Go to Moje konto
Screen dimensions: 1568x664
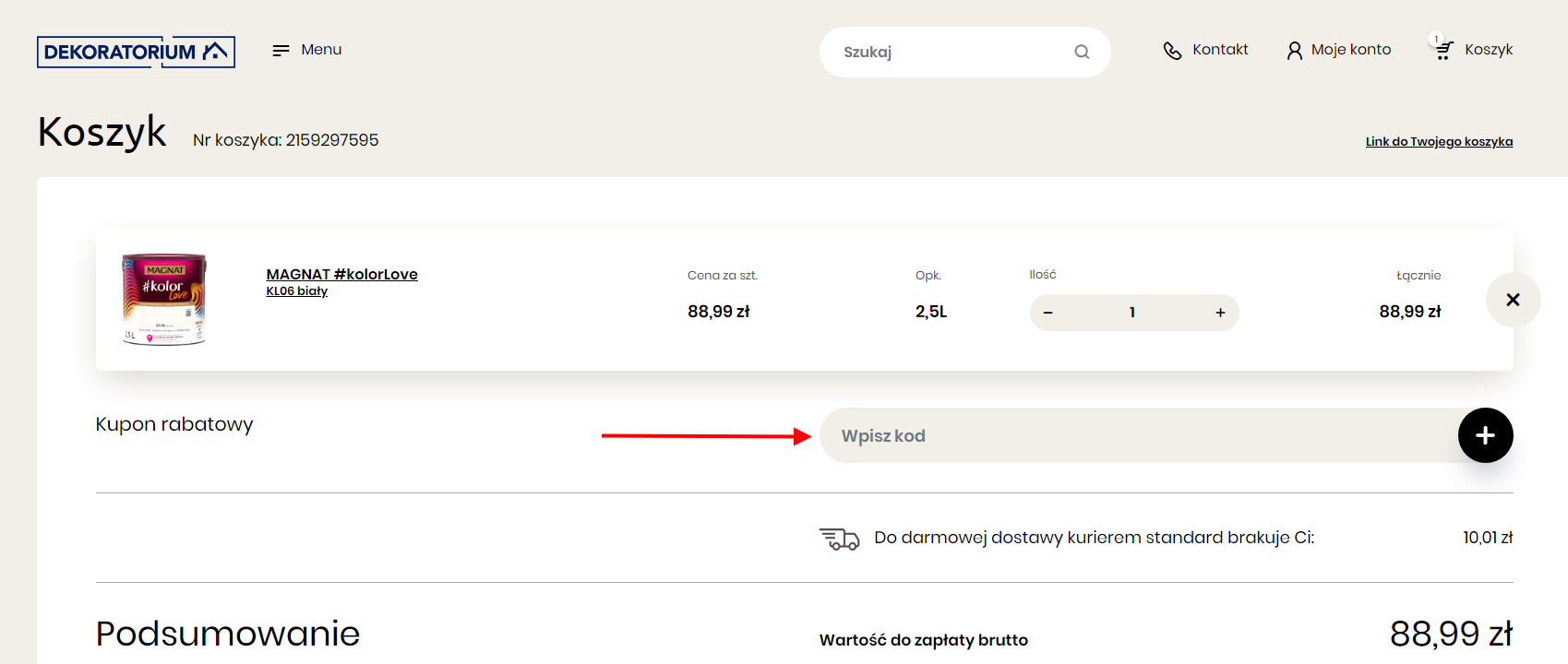pos(1351,50)
